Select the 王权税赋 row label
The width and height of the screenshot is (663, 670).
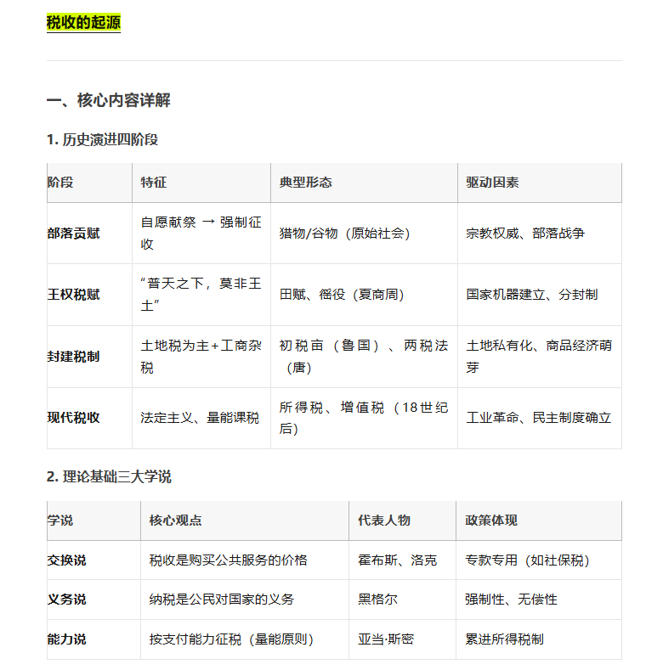coord(74,295)
